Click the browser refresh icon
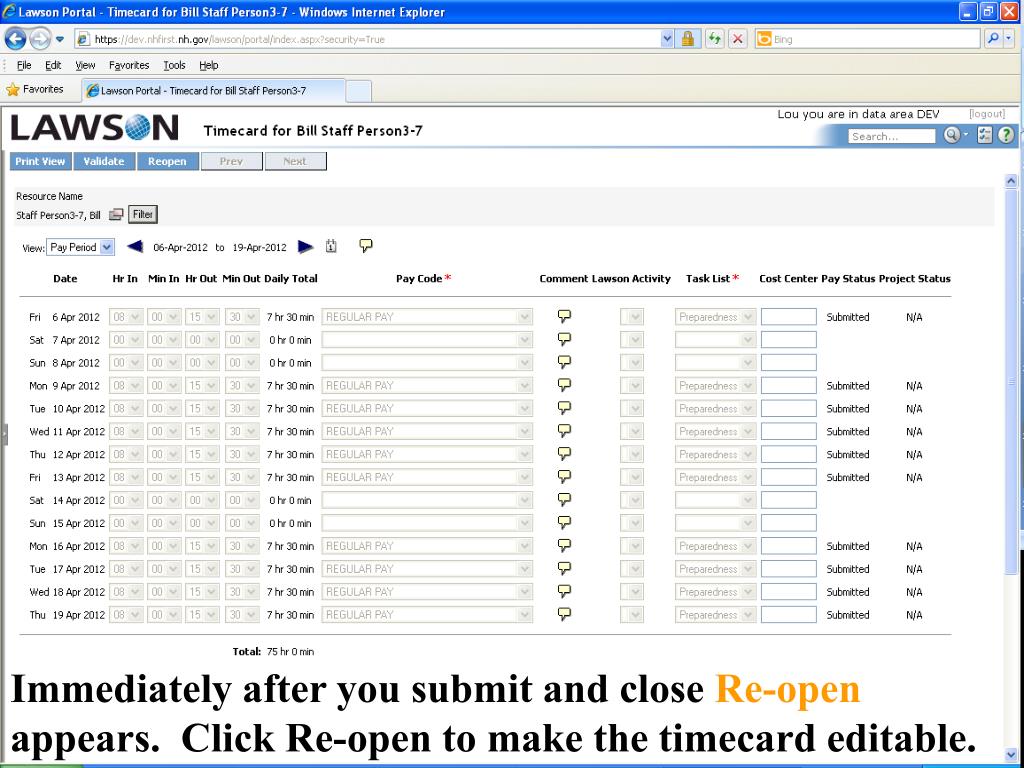 tap(714, 39)
